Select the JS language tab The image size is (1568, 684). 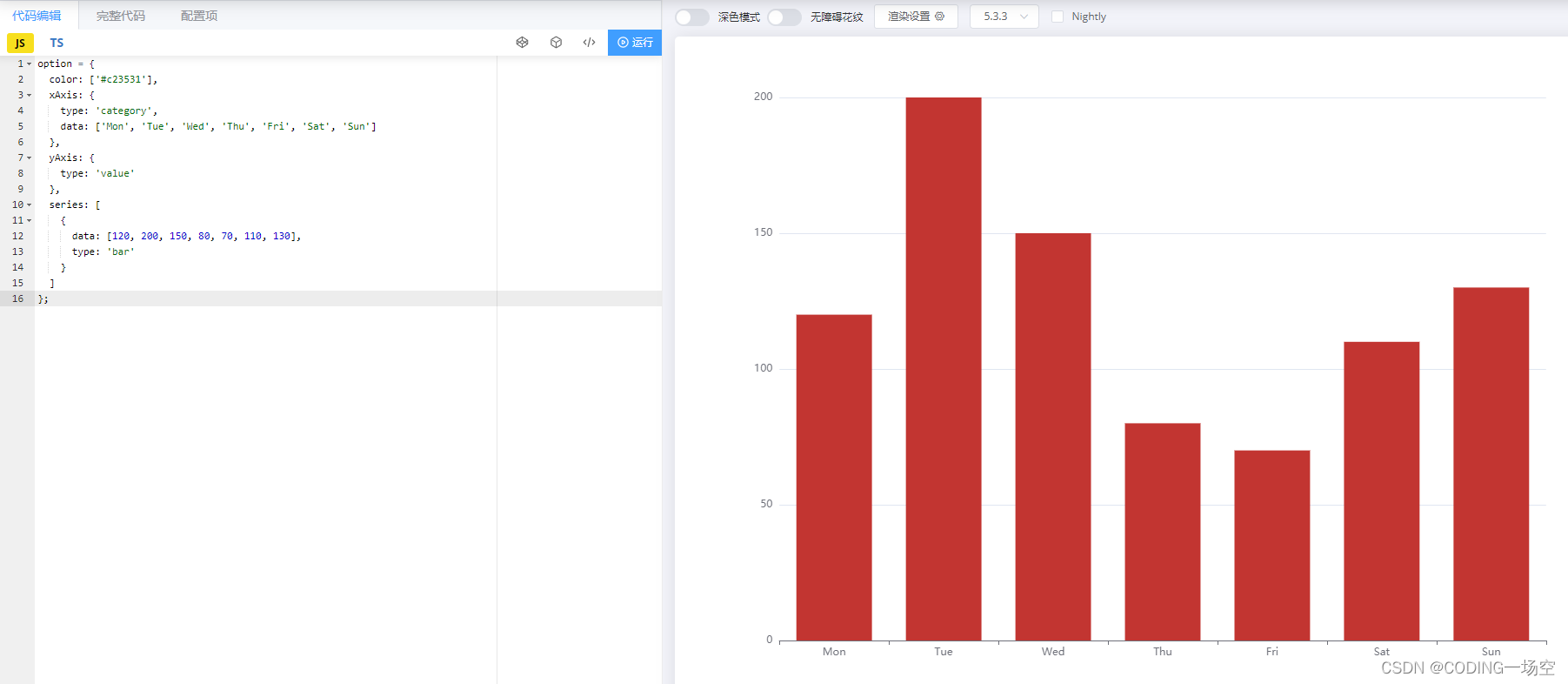pos(20,43)
